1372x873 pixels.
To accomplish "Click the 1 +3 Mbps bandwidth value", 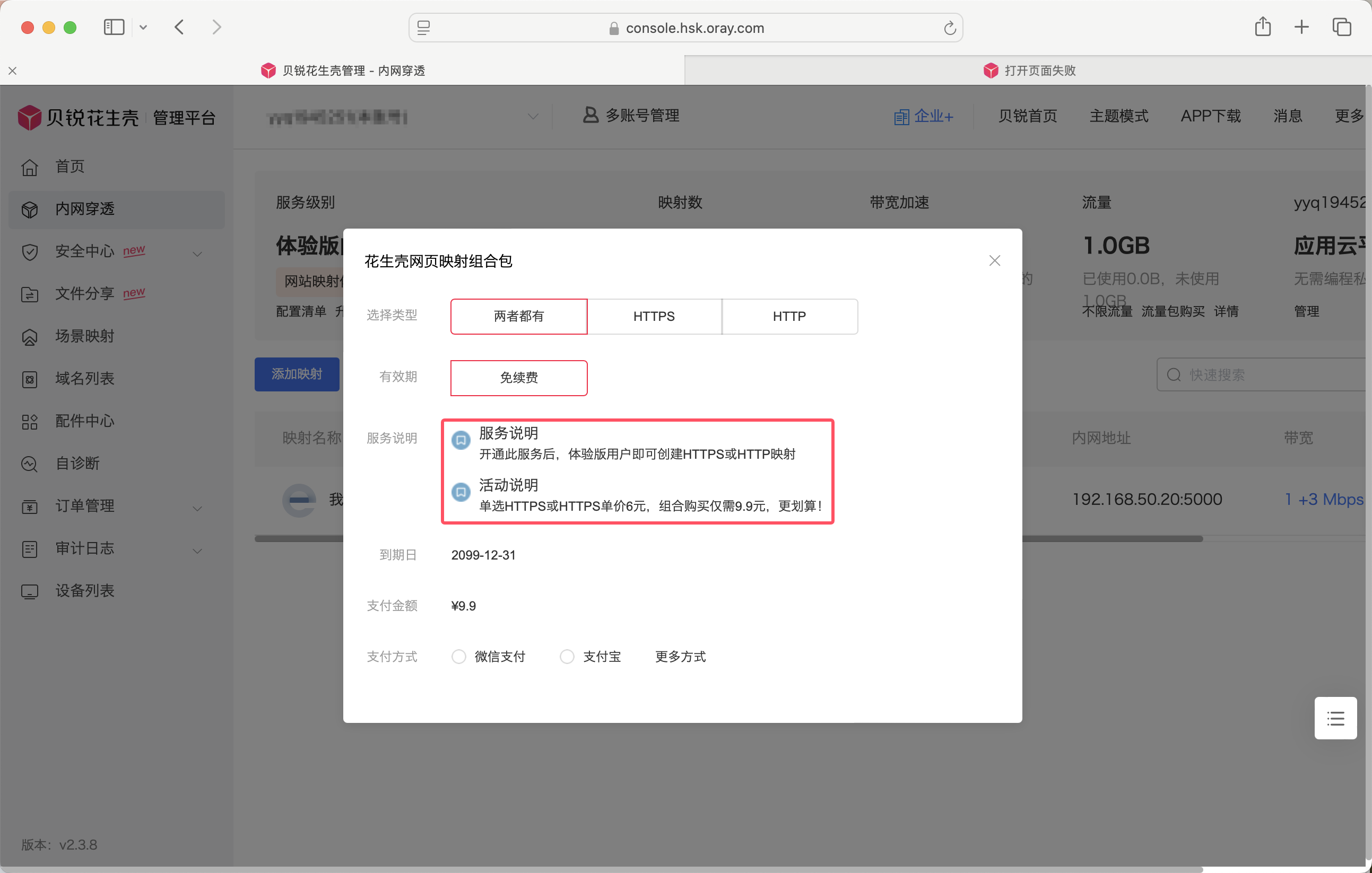I will point(1324,500).
